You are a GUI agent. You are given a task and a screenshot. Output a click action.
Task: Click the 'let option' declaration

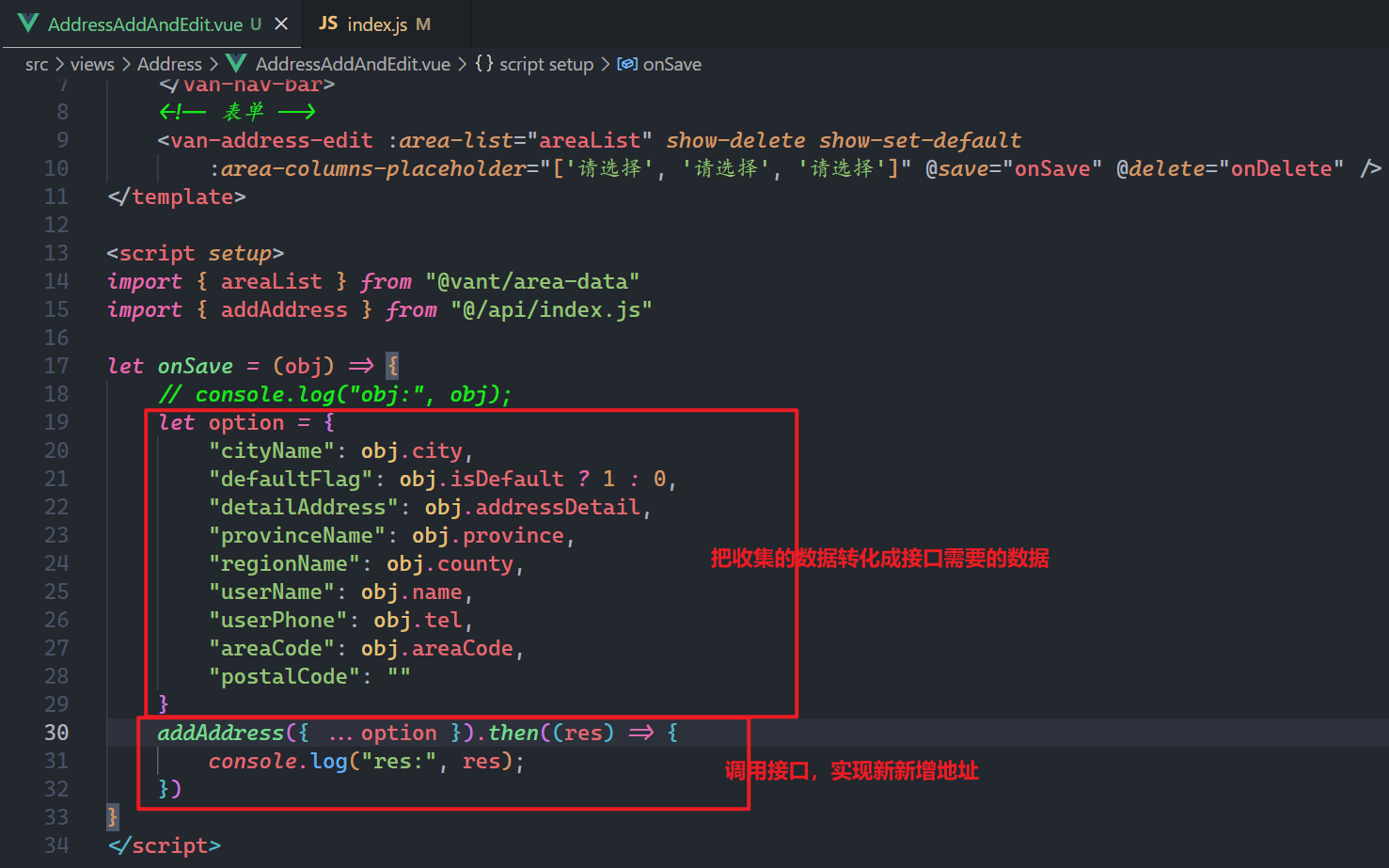tap(221, 422)
